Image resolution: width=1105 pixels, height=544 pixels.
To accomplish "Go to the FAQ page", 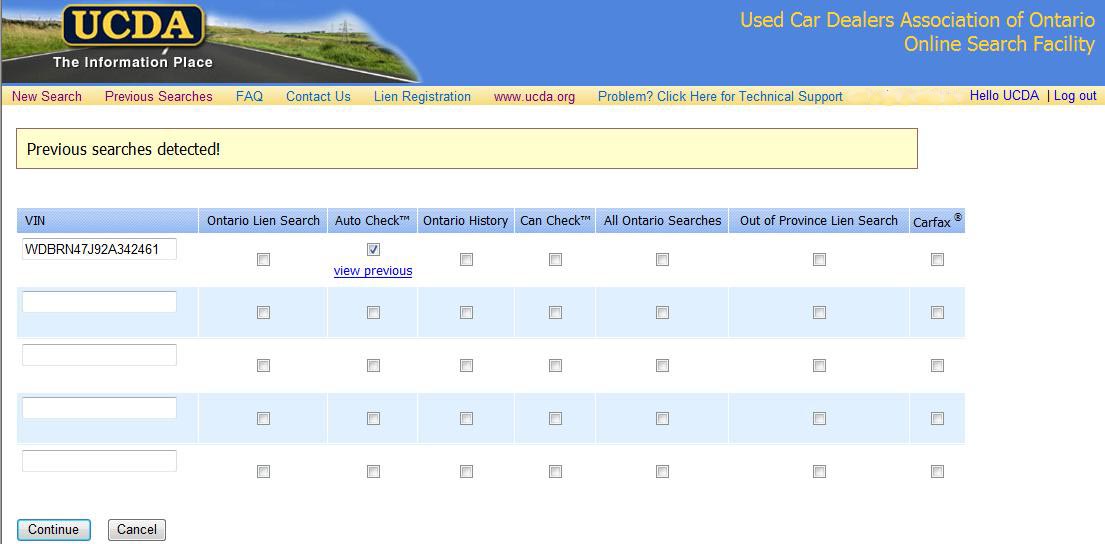I will coord(249,97).
